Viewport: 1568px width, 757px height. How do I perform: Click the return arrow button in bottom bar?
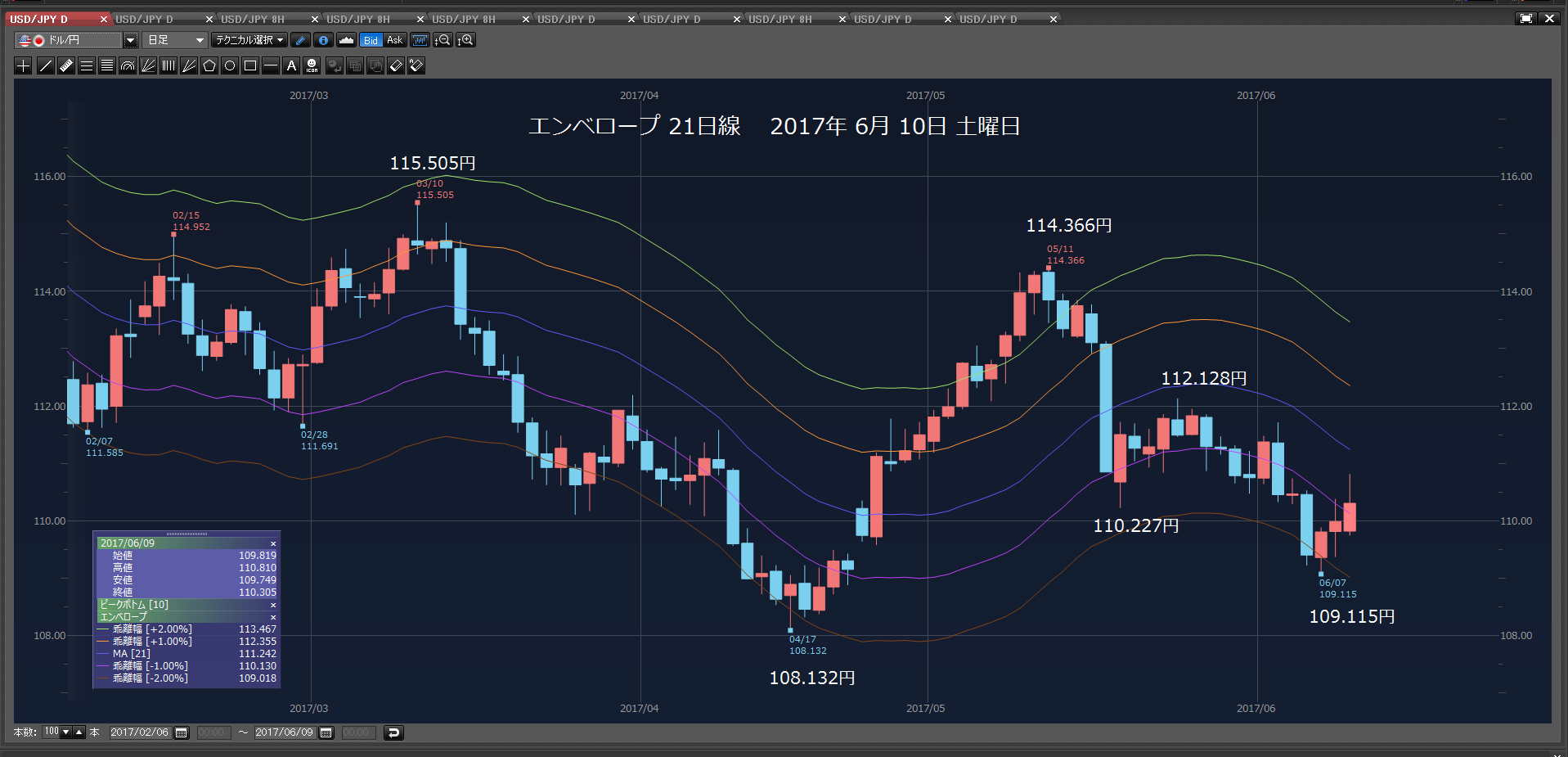click(x=393, y=732)
